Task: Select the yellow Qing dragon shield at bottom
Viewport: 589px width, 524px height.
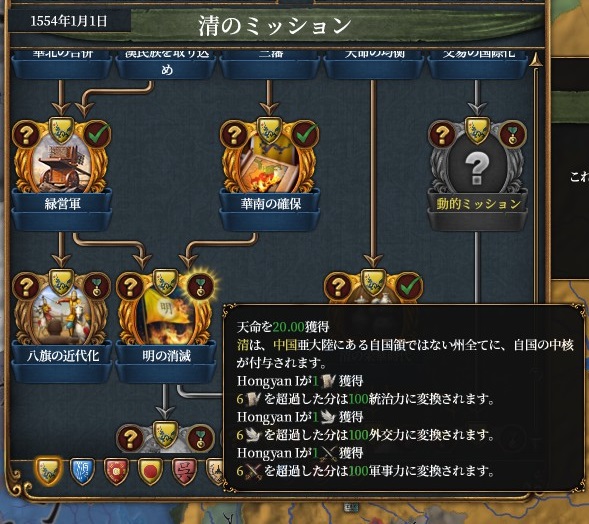Action: pos(48,471)
